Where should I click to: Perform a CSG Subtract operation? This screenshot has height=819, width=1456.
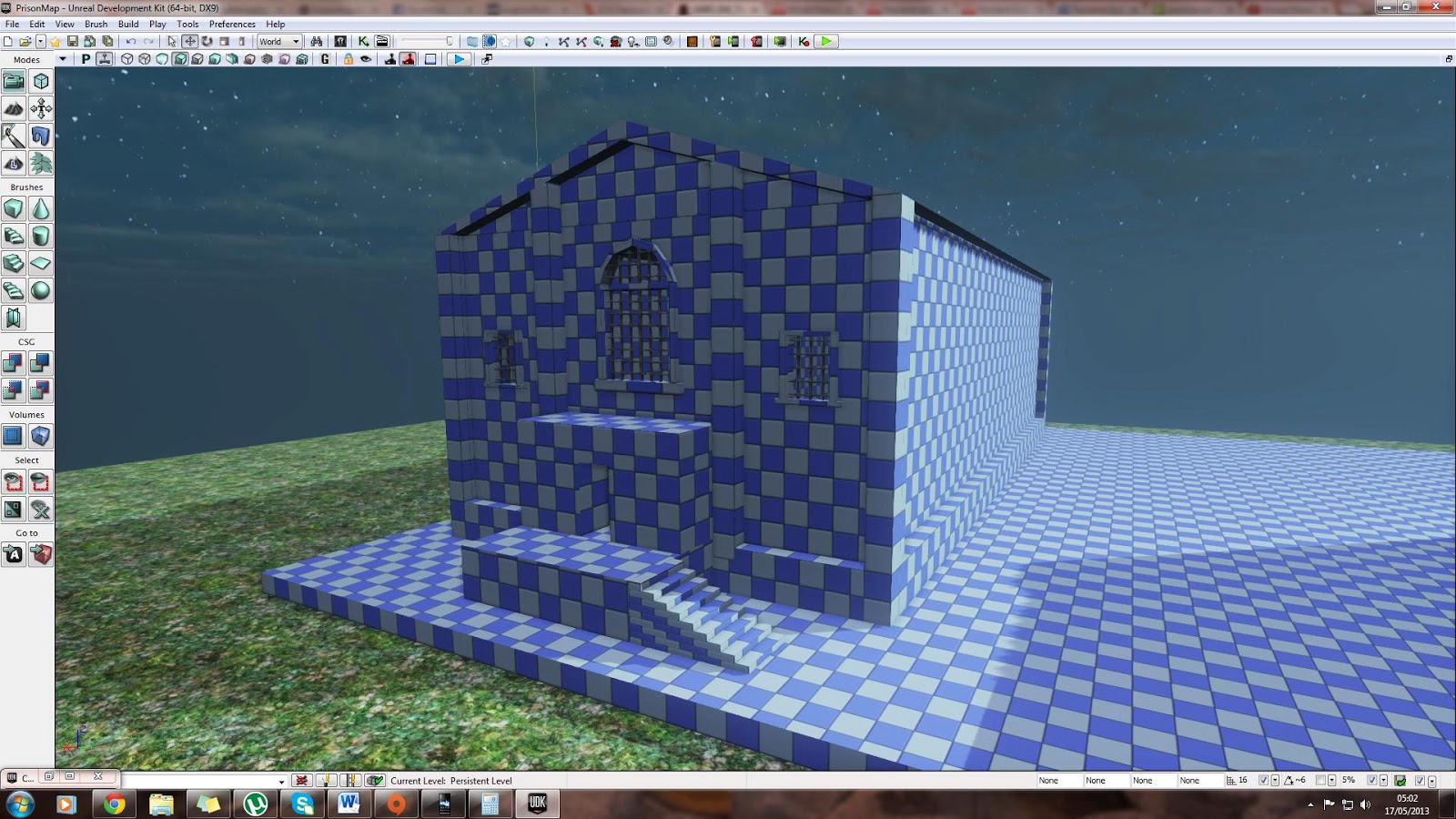[x=41, y=363]
